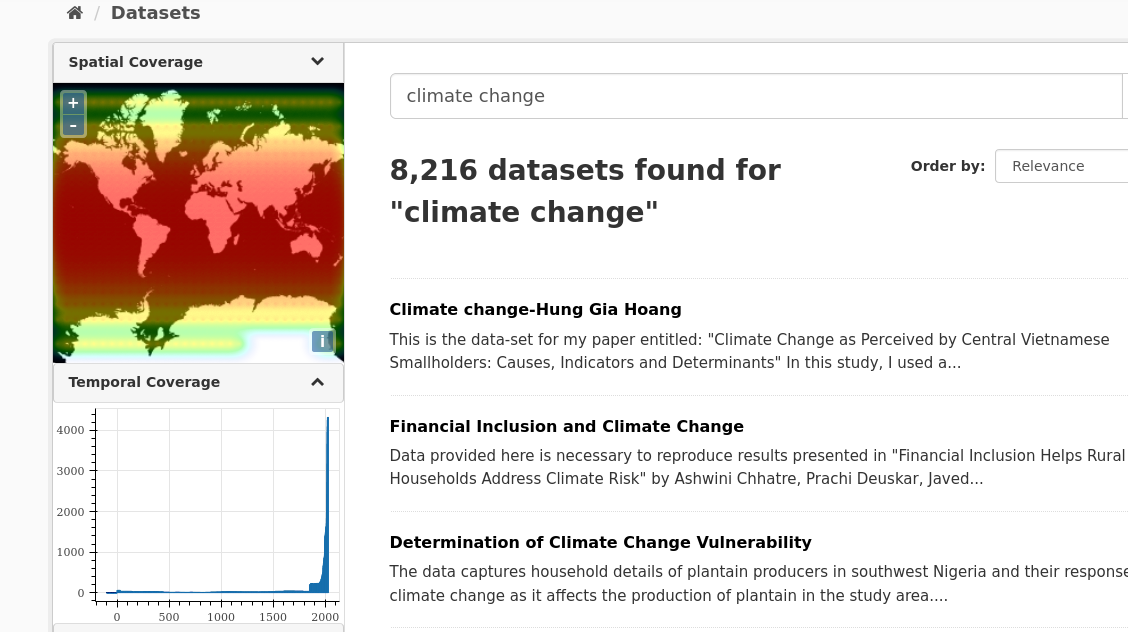Zoom in on the spatial coverage map
Screen dimensions: 1128x632
pos(73,103)
